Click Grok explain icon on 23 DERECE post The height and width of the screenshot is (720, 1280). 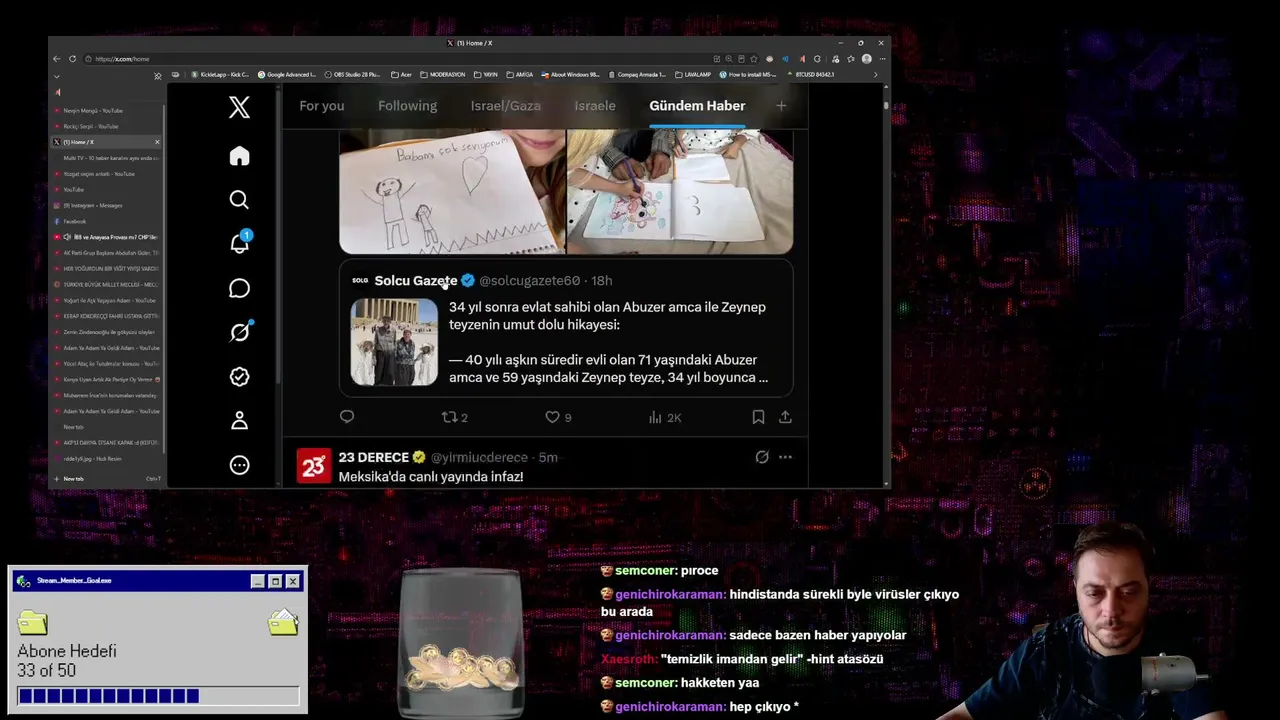762,457
